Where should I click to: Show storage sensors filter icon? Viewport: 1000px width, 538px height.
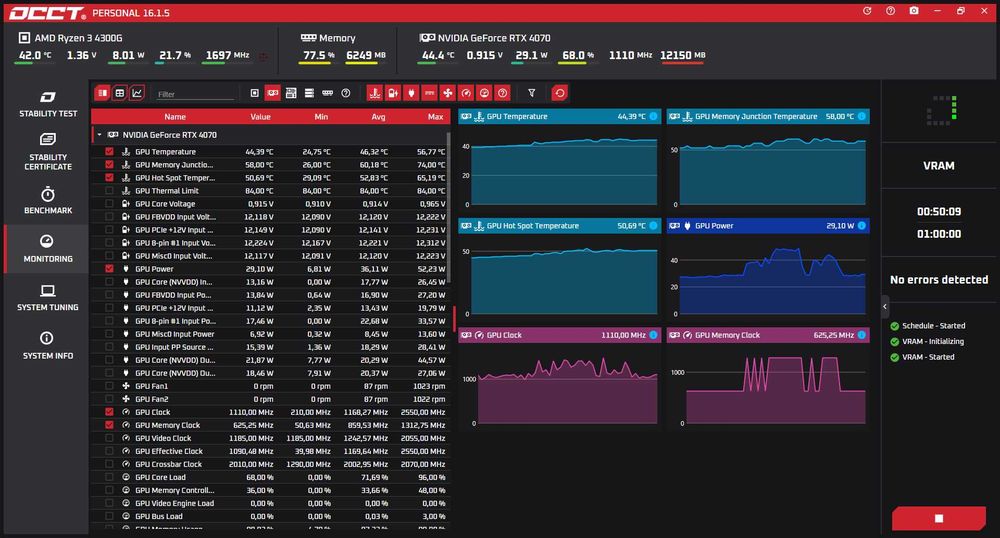(309, 93)
